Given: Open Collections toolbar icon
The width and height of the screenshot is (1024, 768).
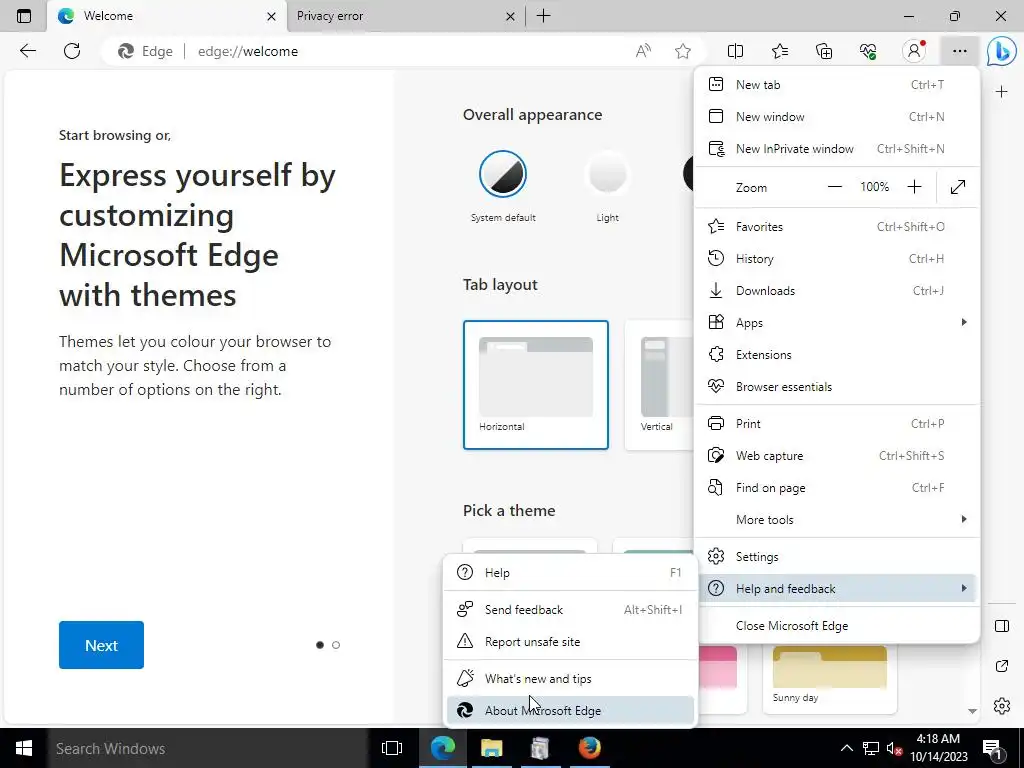Looking at the screenshot, I should tap(824, 51).
